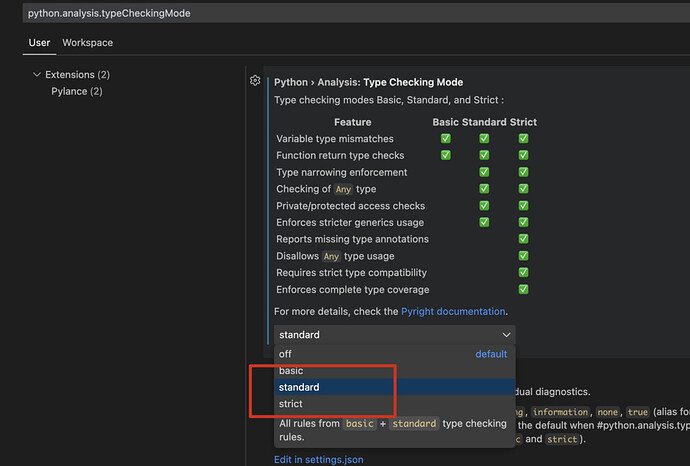Click the Basic checkmark for Function return type checks
This screenshot has height=466, width=690.
pos(446,155)
